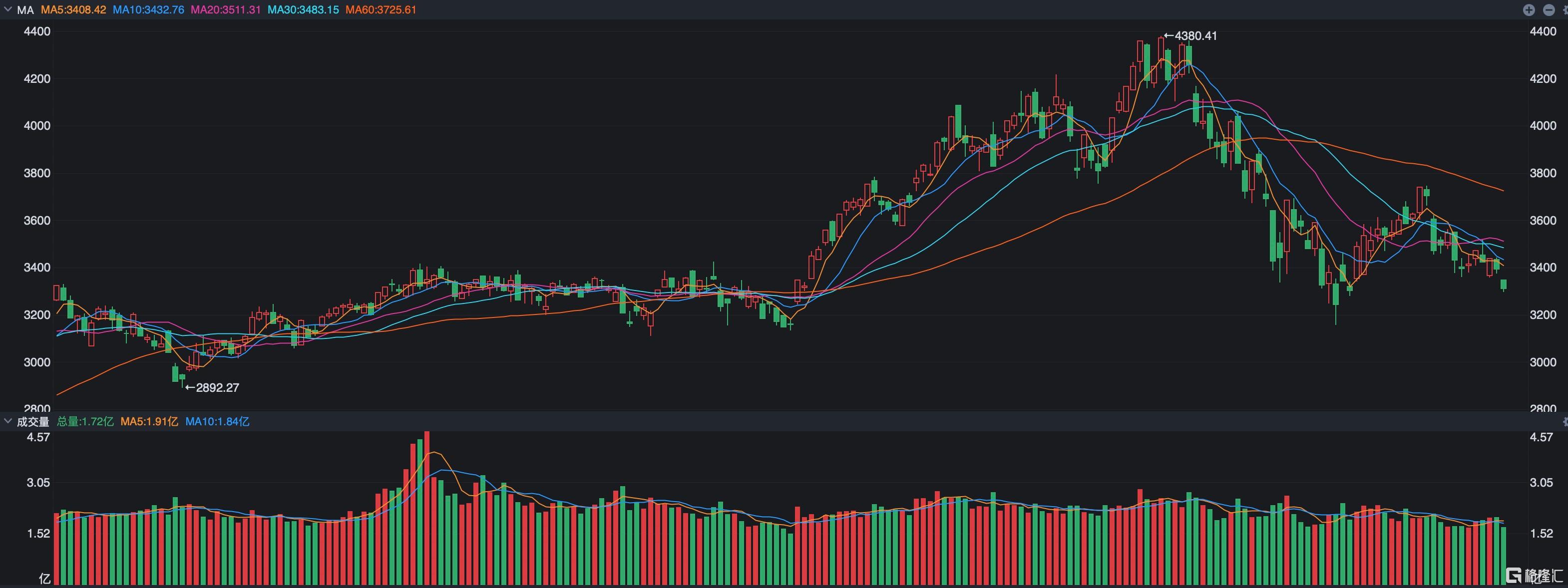Zoom in the chart with the plus icon

(1529, 10)
